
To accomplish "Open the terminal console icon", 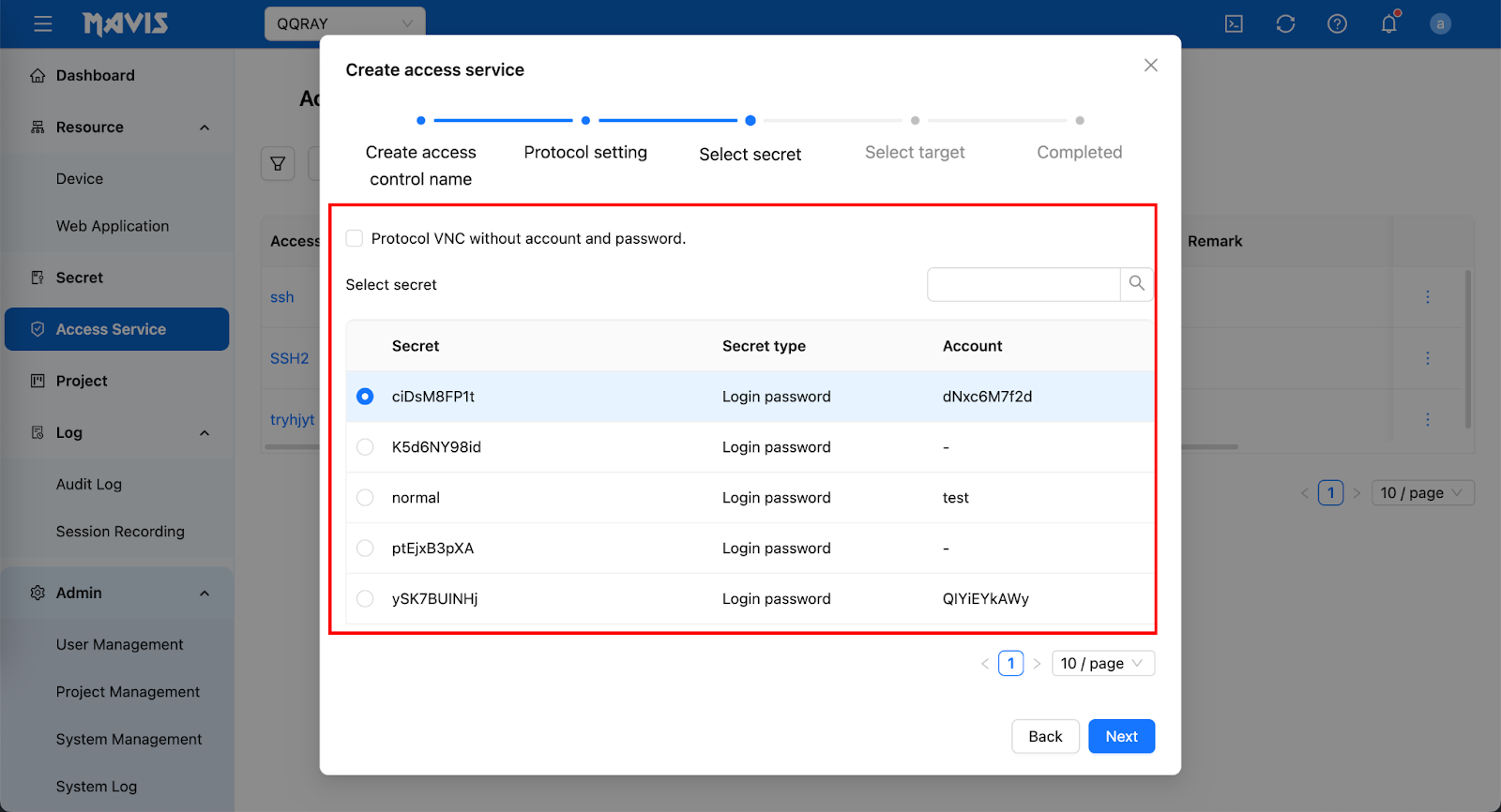I will pos(1234,24).
